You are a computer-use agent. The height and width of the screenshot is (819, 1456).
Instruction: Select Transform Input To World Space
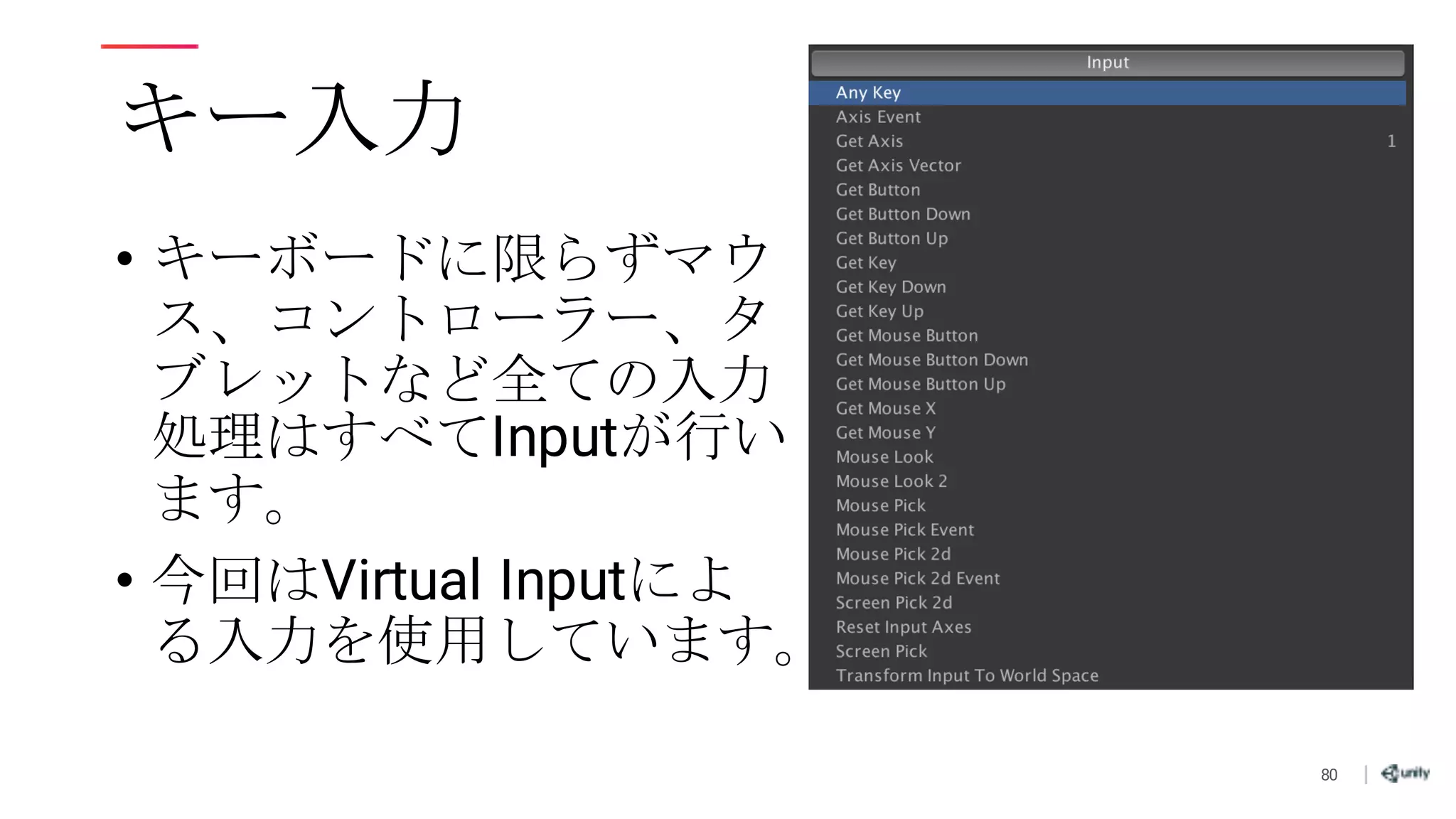[967, 675]
